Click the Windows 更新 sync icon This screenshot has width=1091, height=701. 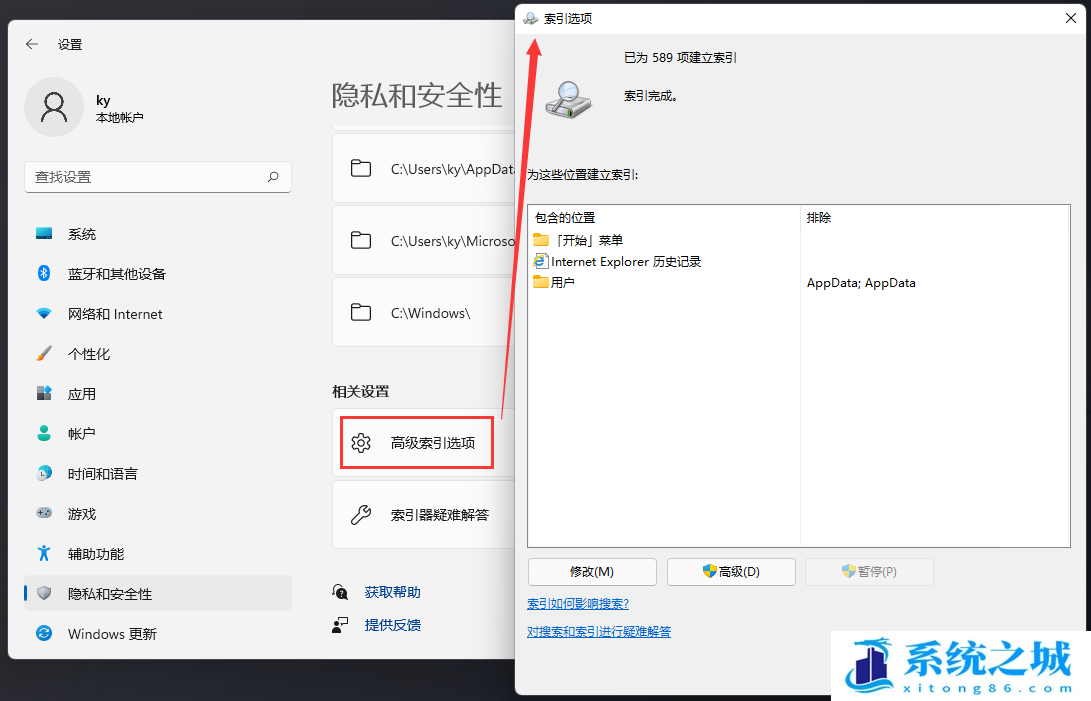(44, 633)
